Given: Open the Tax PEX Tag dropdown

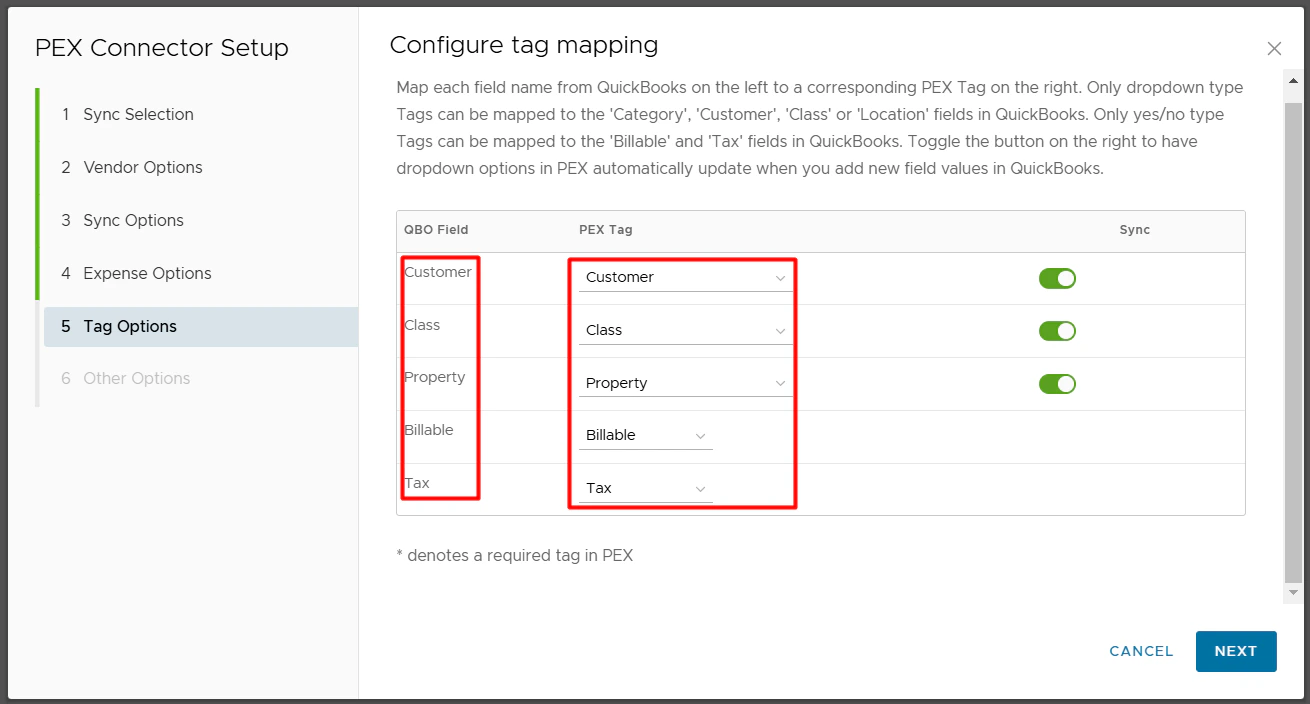Looking at the screenshot, I should (646, 488).
